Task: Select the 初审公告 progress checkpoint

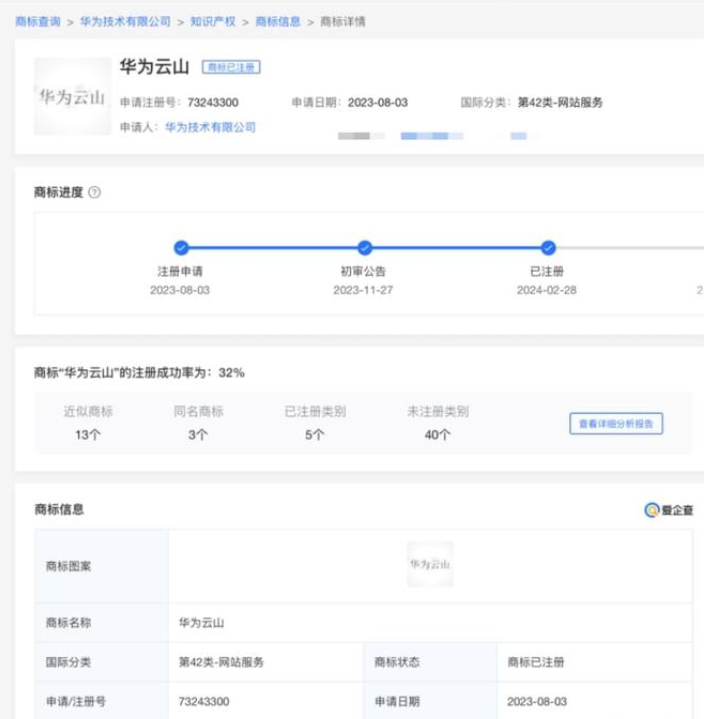Action: tap(365, 248)
